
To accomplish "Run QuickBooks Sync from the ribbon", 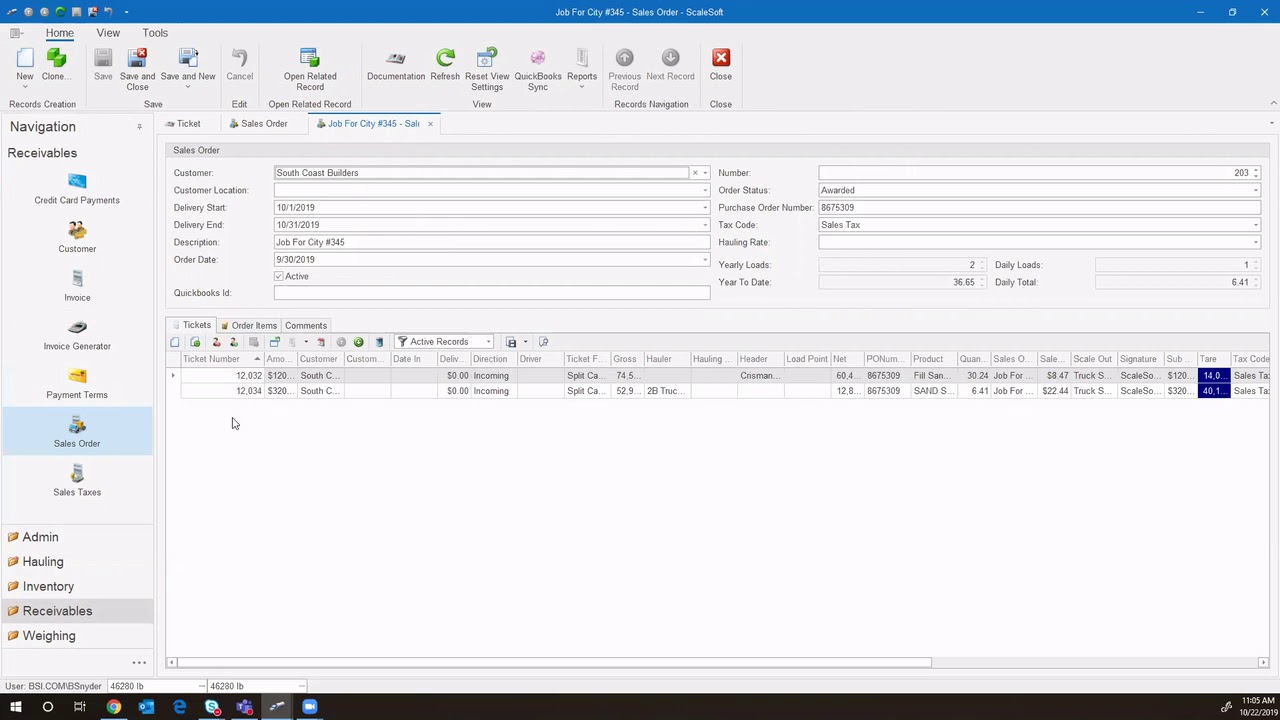I will coord(538,69).
